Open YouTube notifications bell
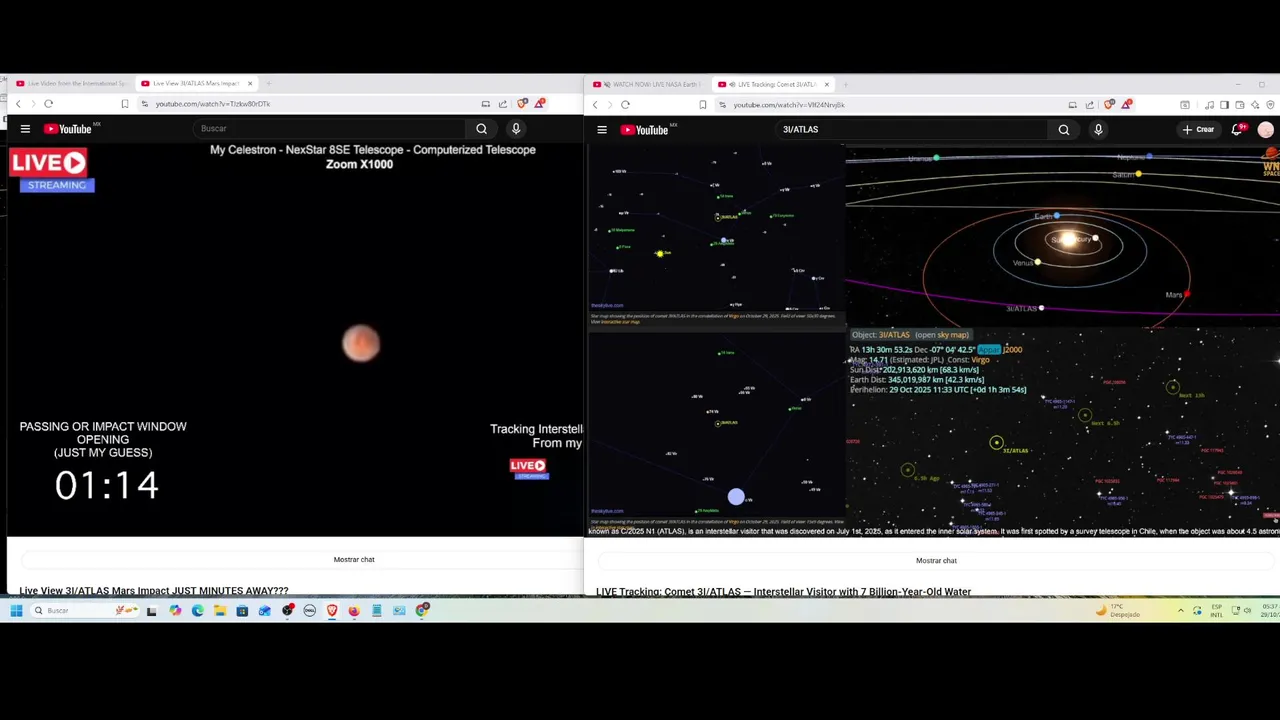The height and width of the screenshot is (720, 1280). 1238,129
